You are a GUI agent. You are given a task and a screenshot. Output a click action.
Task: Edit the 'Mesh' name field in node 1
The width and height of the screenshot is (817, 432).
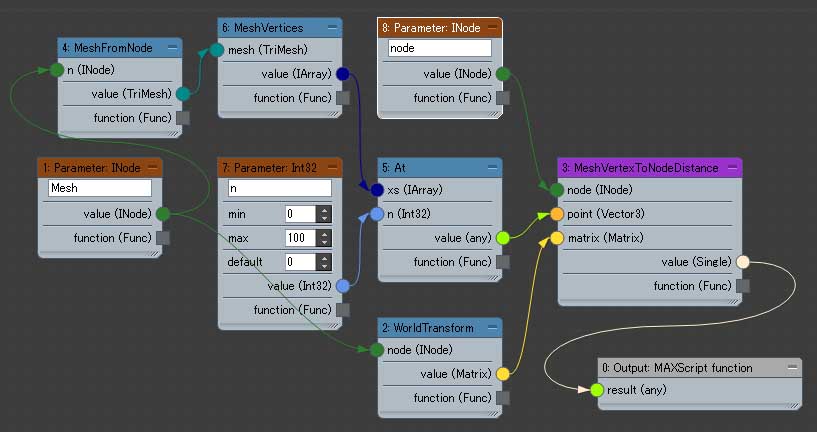click(x=100, y=188)
